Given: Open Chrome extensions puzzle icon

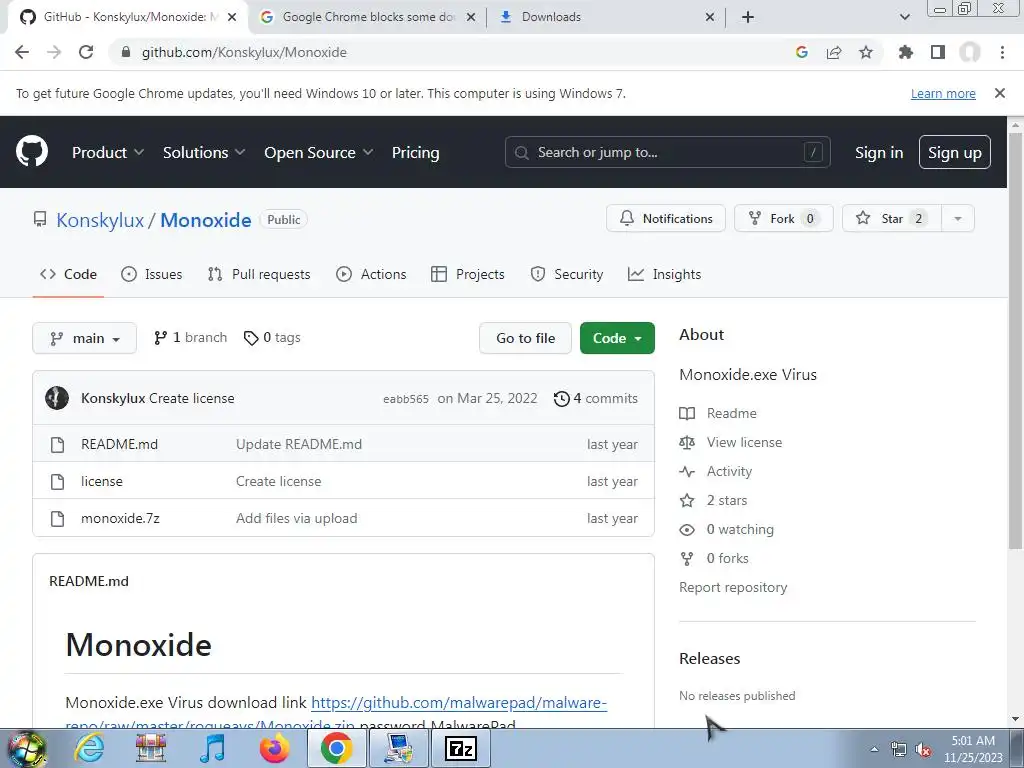Looking at the screenshot, I should point(905,52).
